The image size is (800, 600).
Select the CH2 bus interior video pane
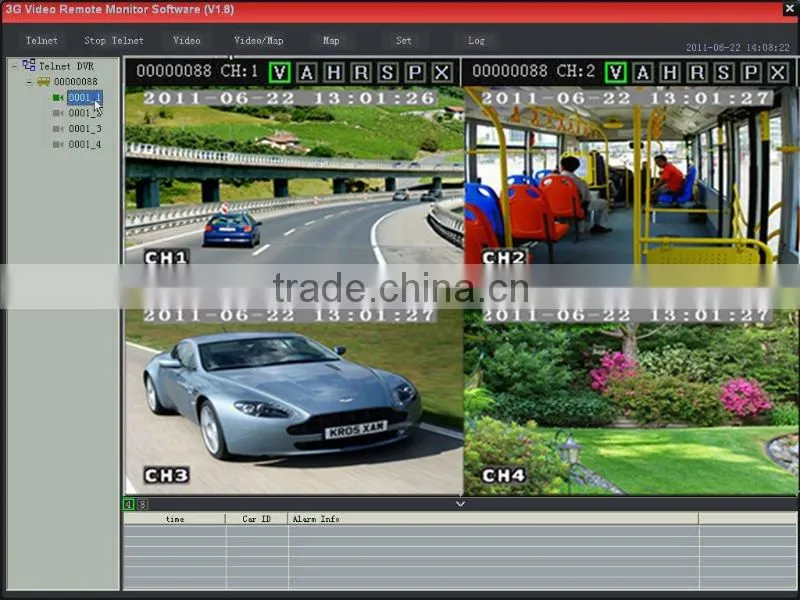630,175
